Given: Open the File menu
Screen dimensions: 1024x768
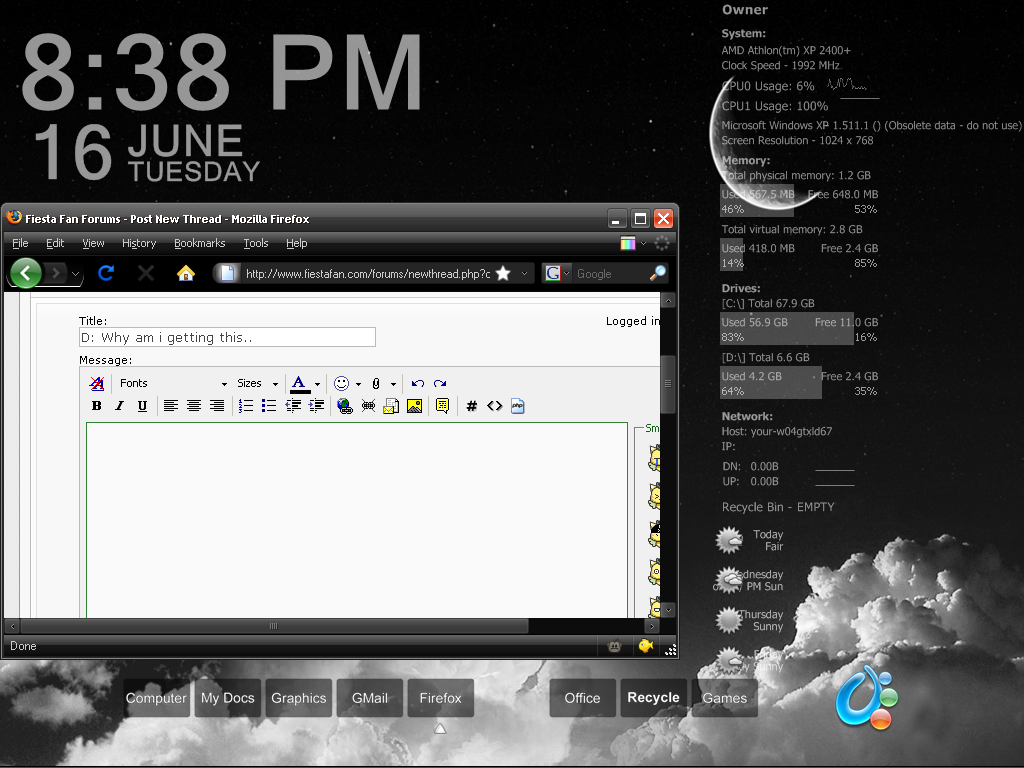Looking at the screenshot, I should [20, 243].
